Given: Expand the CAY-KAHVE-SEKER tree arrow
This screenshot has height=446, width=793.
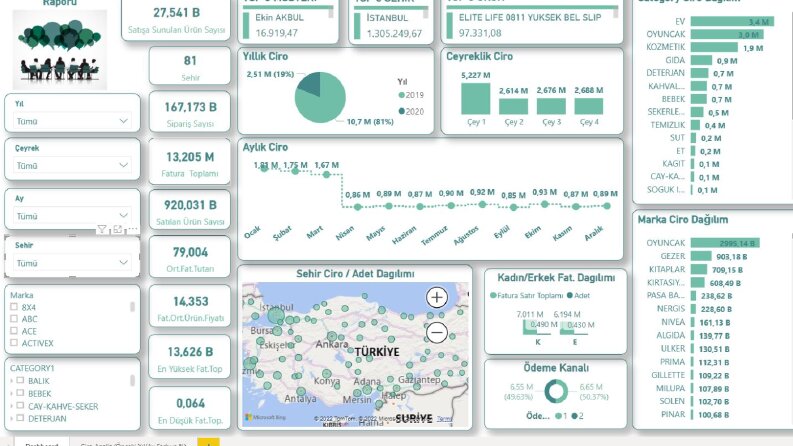Looking at the screenshot, I should coord(12,406).
